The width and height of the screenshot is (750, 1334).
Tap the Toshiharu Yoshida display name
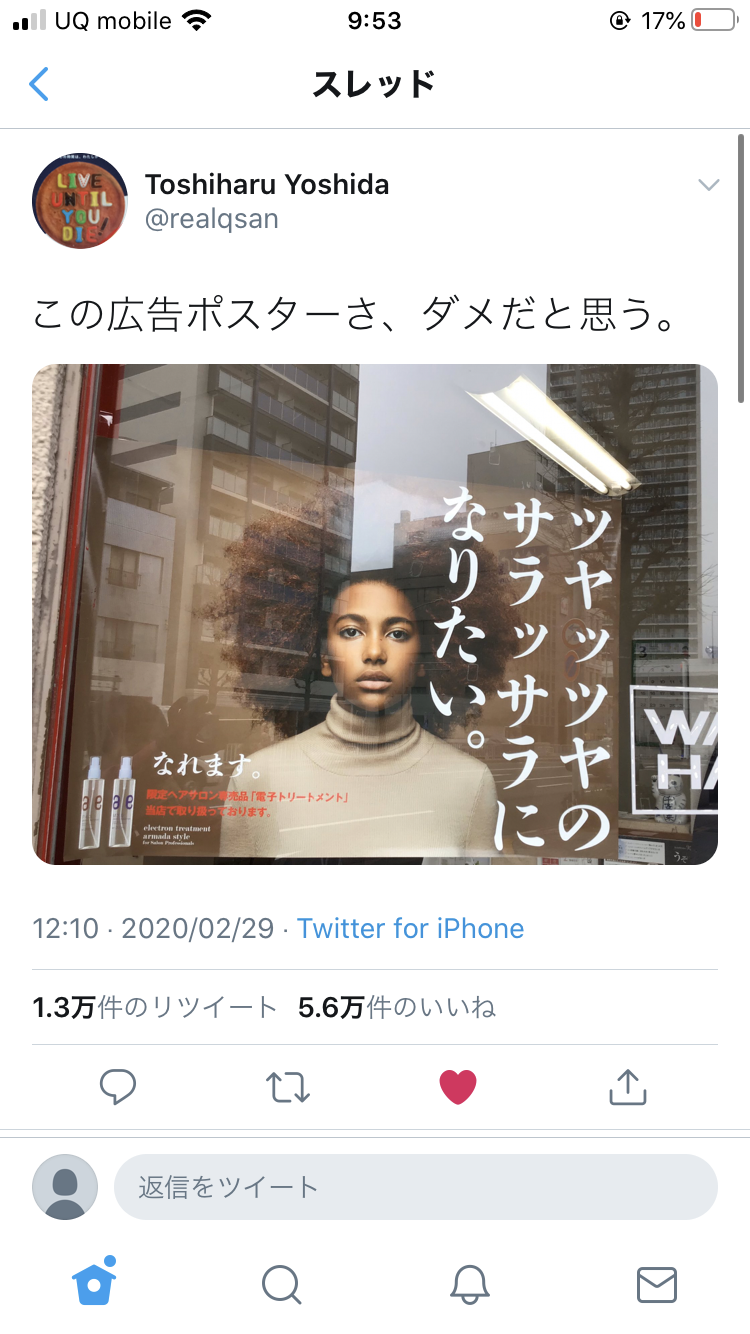267,185
